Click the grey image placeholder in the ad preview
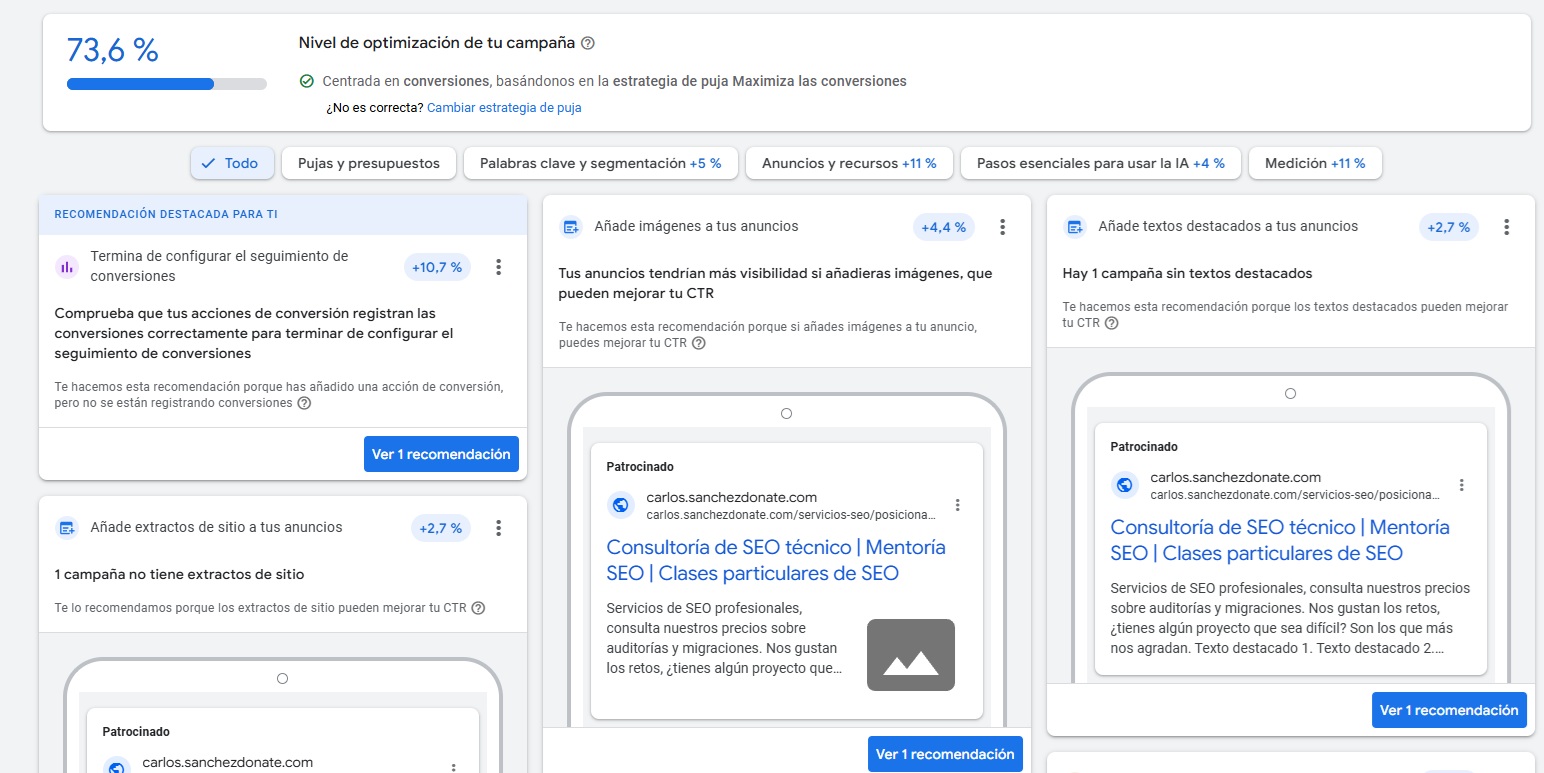The width and height of the screenshot is (1544, 773). click(x=911, y=656)
